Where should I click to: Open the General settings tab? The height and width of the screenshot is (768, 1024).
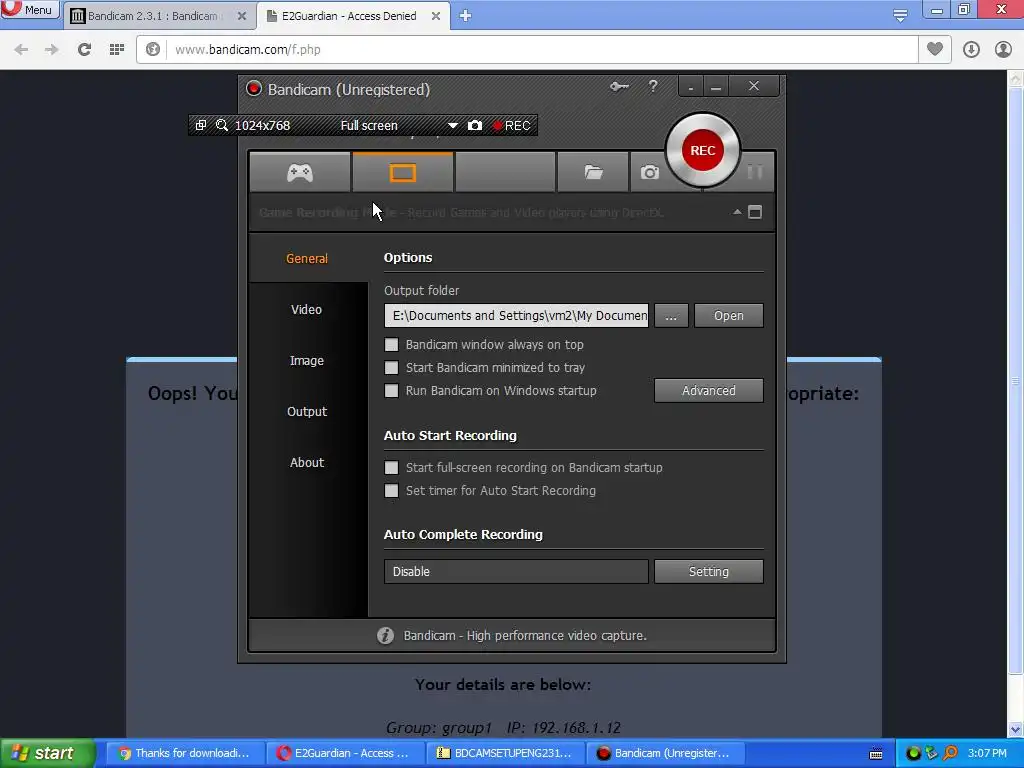(307, 259)
